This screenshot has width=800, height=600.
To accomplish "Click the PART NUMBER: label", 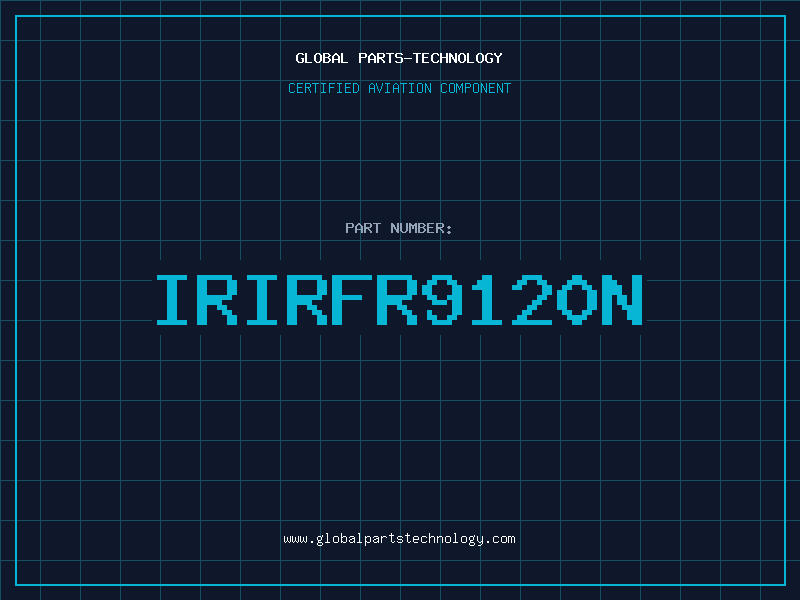I will pyautogui.click(x=398, y=228).
